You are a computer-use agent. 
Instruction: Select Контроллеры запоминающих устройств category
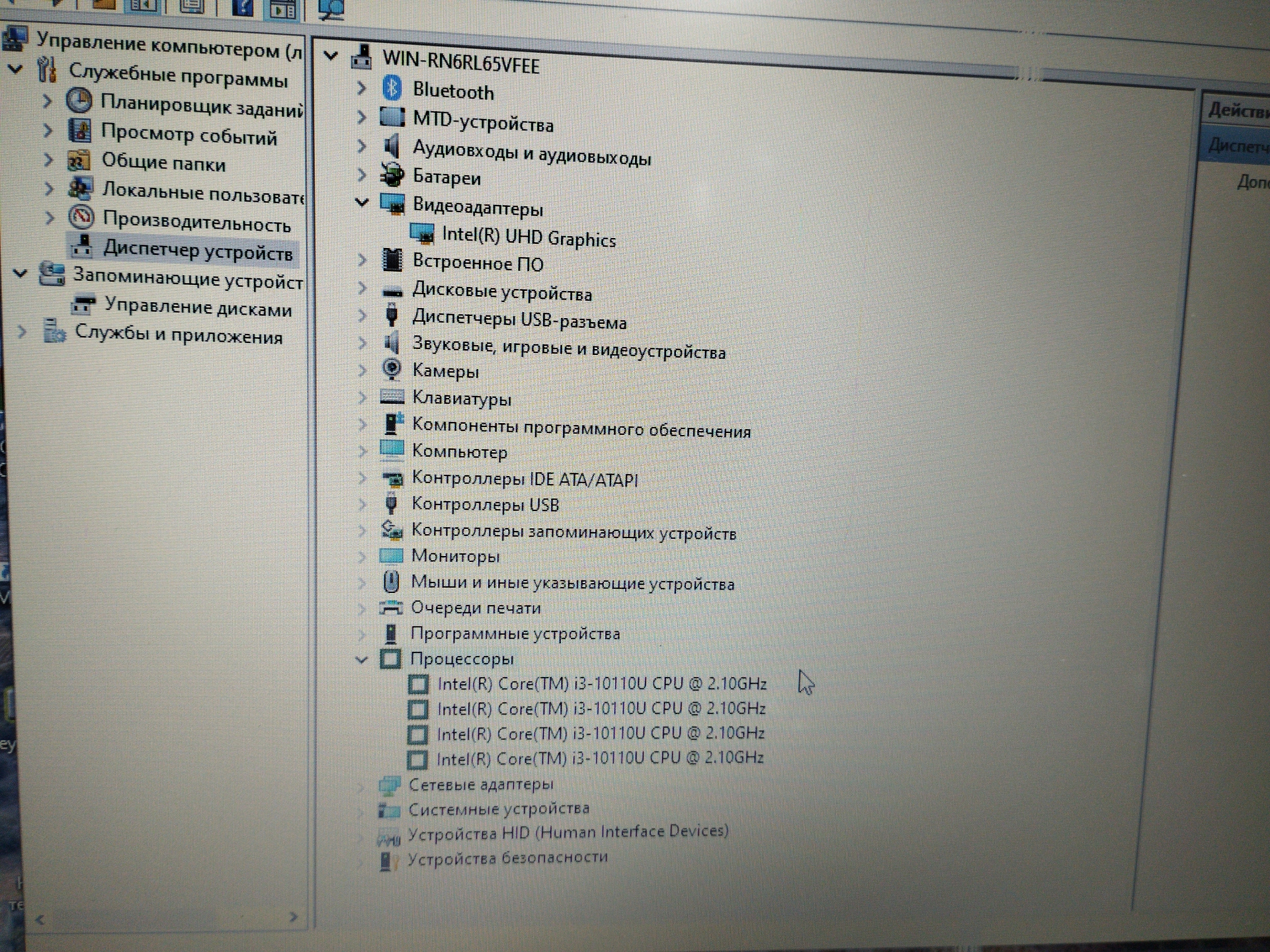(x=573, y=532)
